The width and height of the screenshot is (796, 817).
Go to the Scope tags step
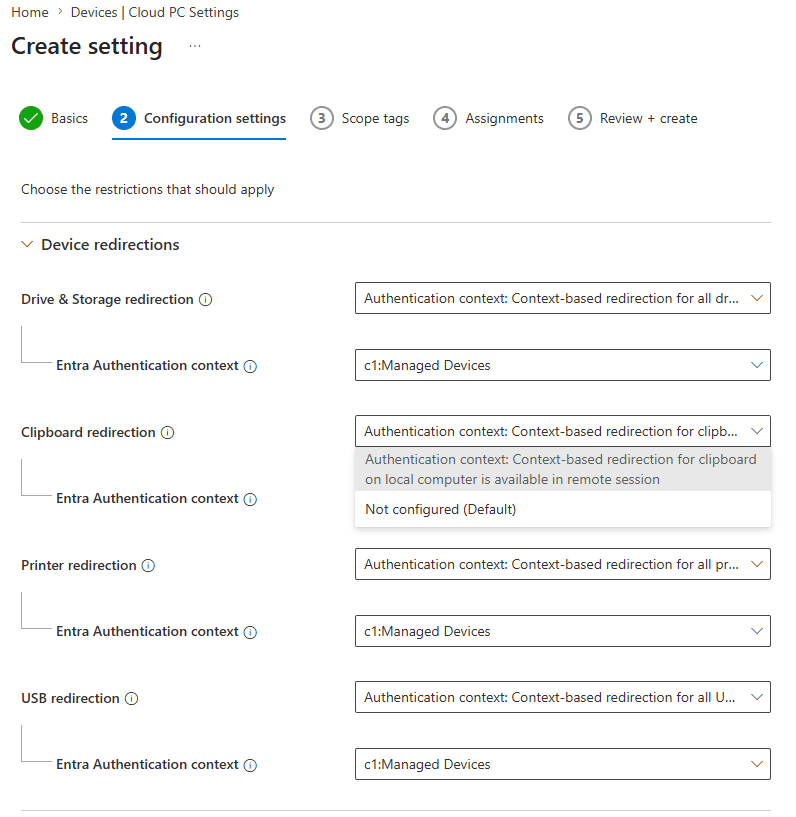coord(360,118)
